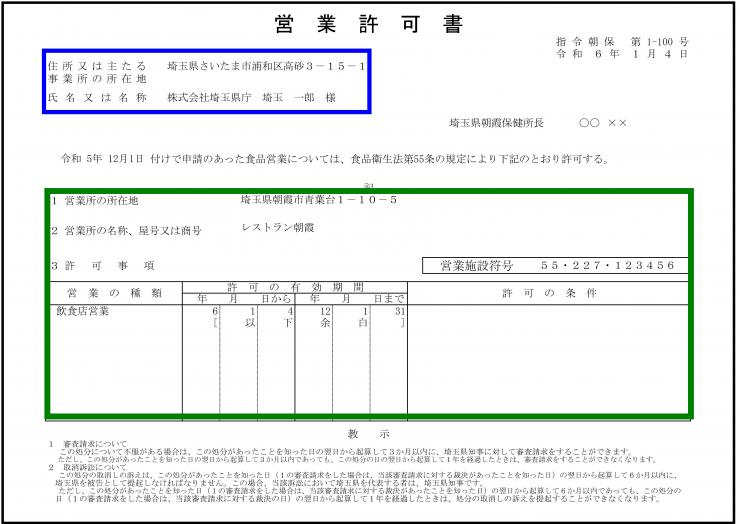Click the document title 営業許可書

[369, 24]
